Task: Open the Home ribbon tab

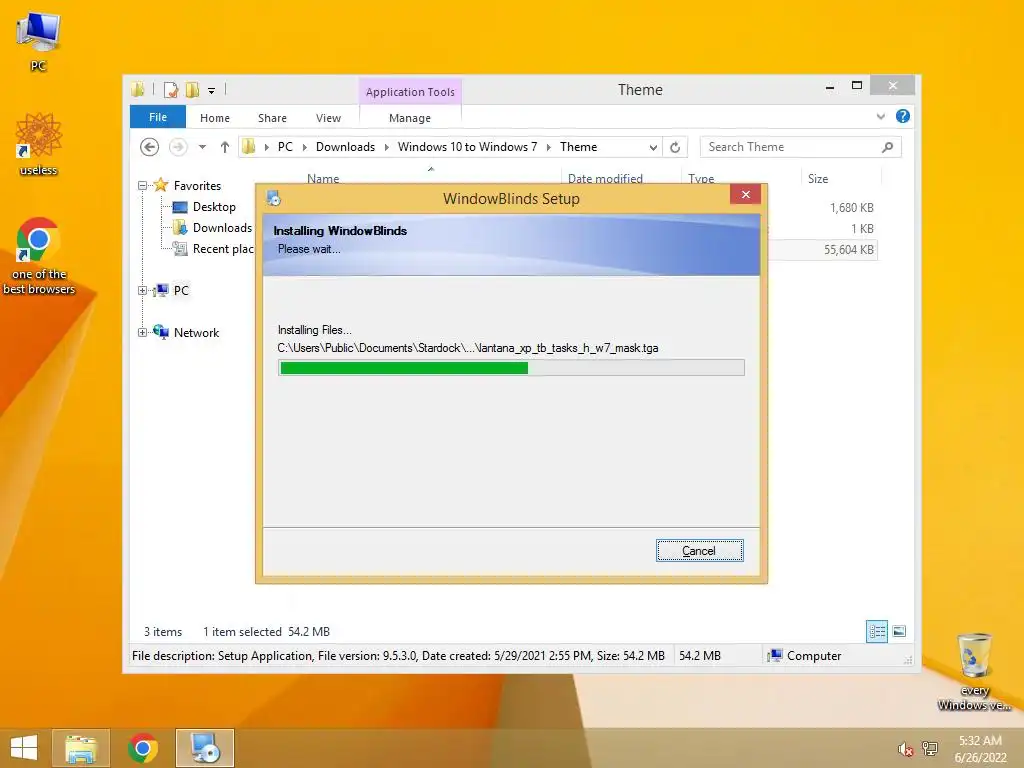Action: click(x=215, y=118)
